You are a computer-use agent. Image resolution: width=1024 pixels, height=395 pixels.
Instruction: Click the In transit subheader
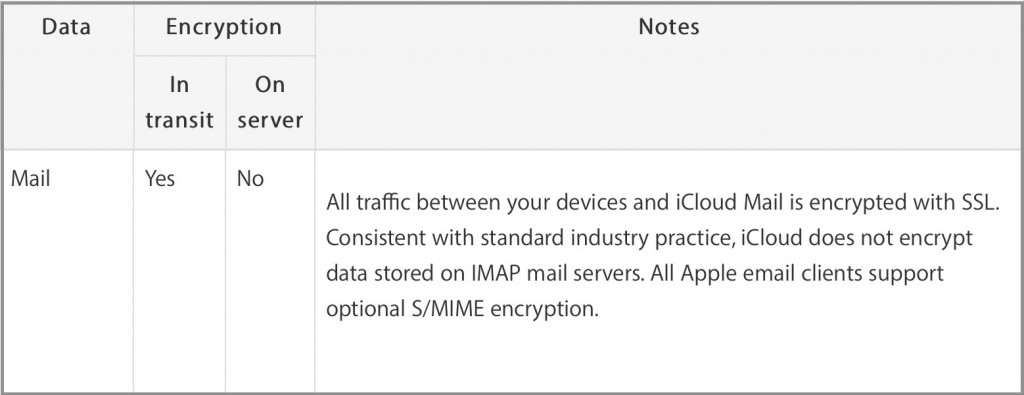tap(180, 103)
